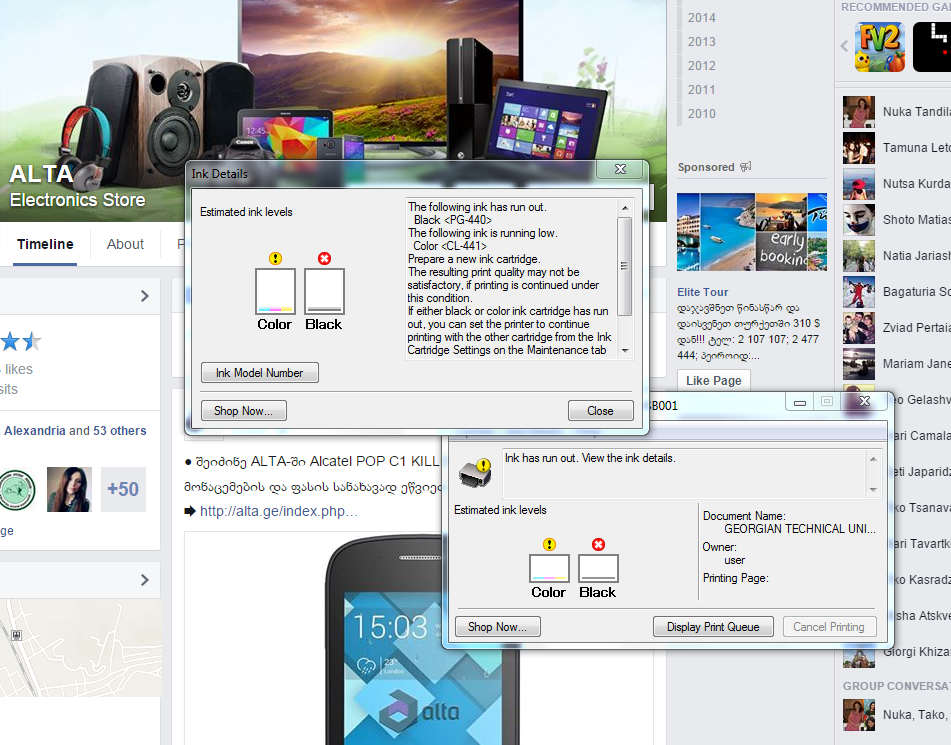
Task: Click the yellow warning icon above Color in status monitor
Action: click(549, 545)
